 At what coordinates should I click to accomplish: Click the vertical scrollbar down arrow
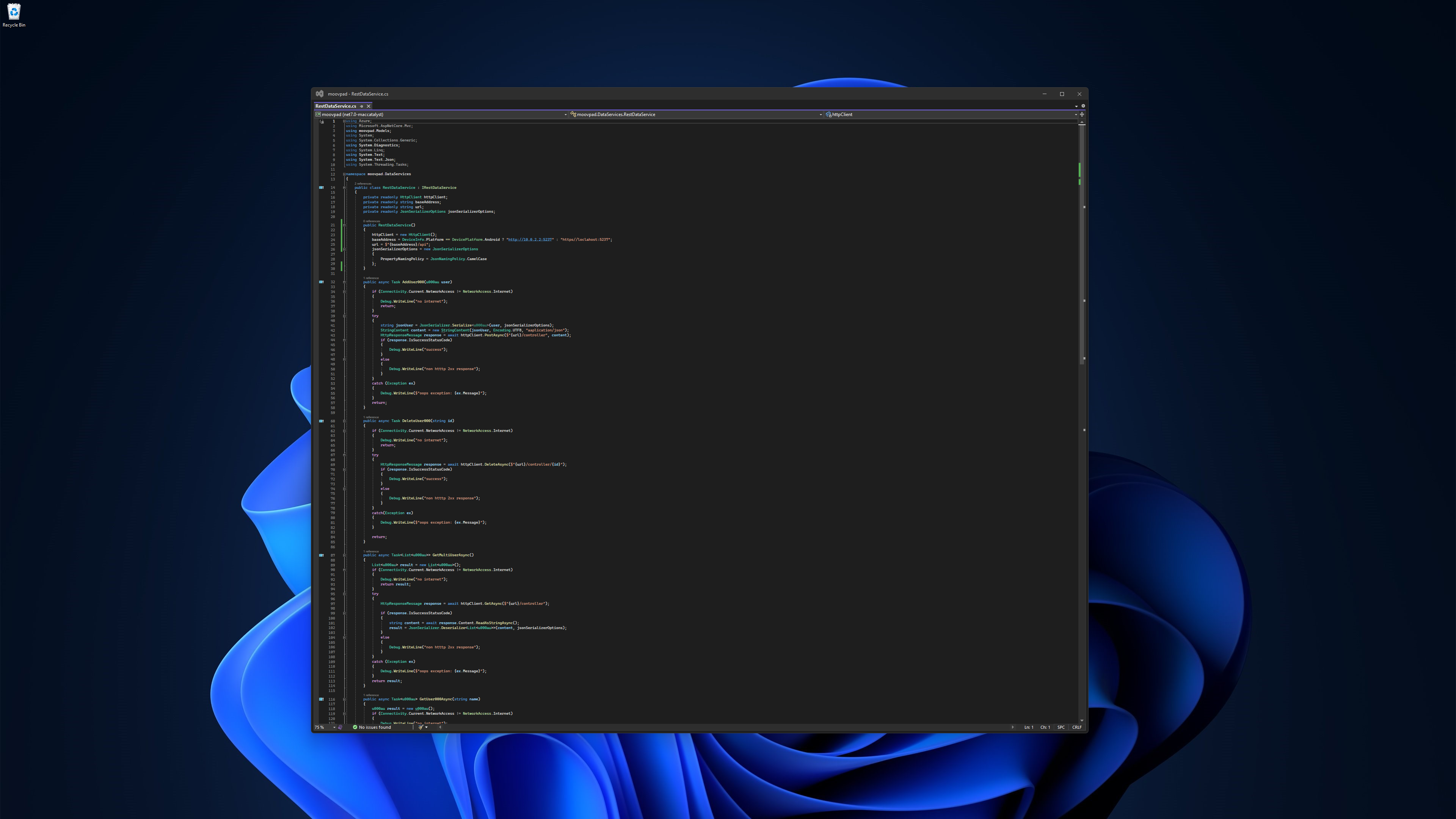point(1082,721)
